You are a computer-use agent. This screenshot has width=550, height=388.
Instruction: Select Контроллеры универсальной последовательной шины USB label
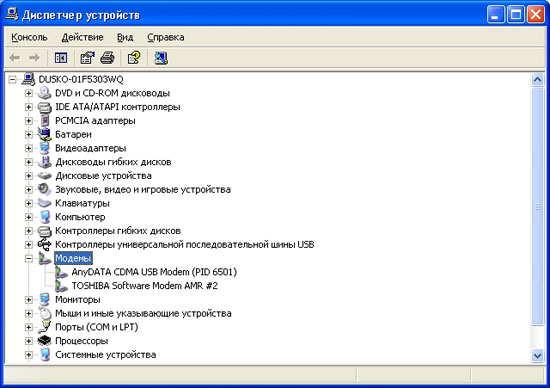coord(185,245)
